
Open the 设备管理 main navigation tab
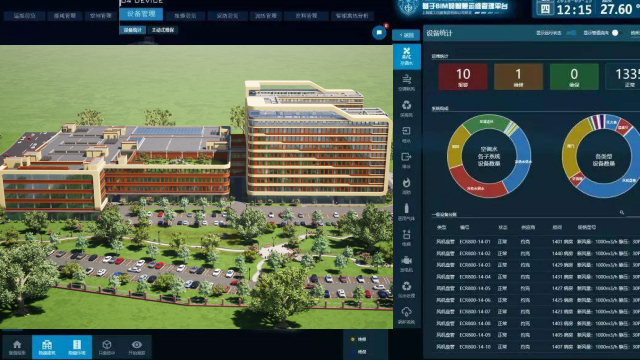[141, 14]
